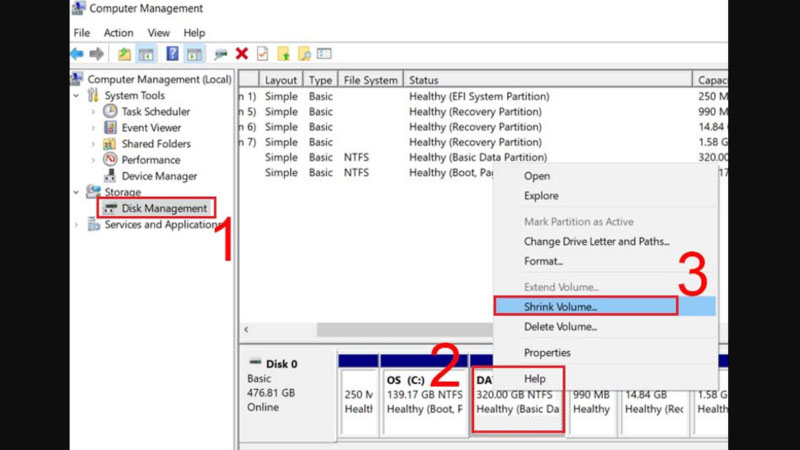Click the Back arrow toolbar icon

78,54
